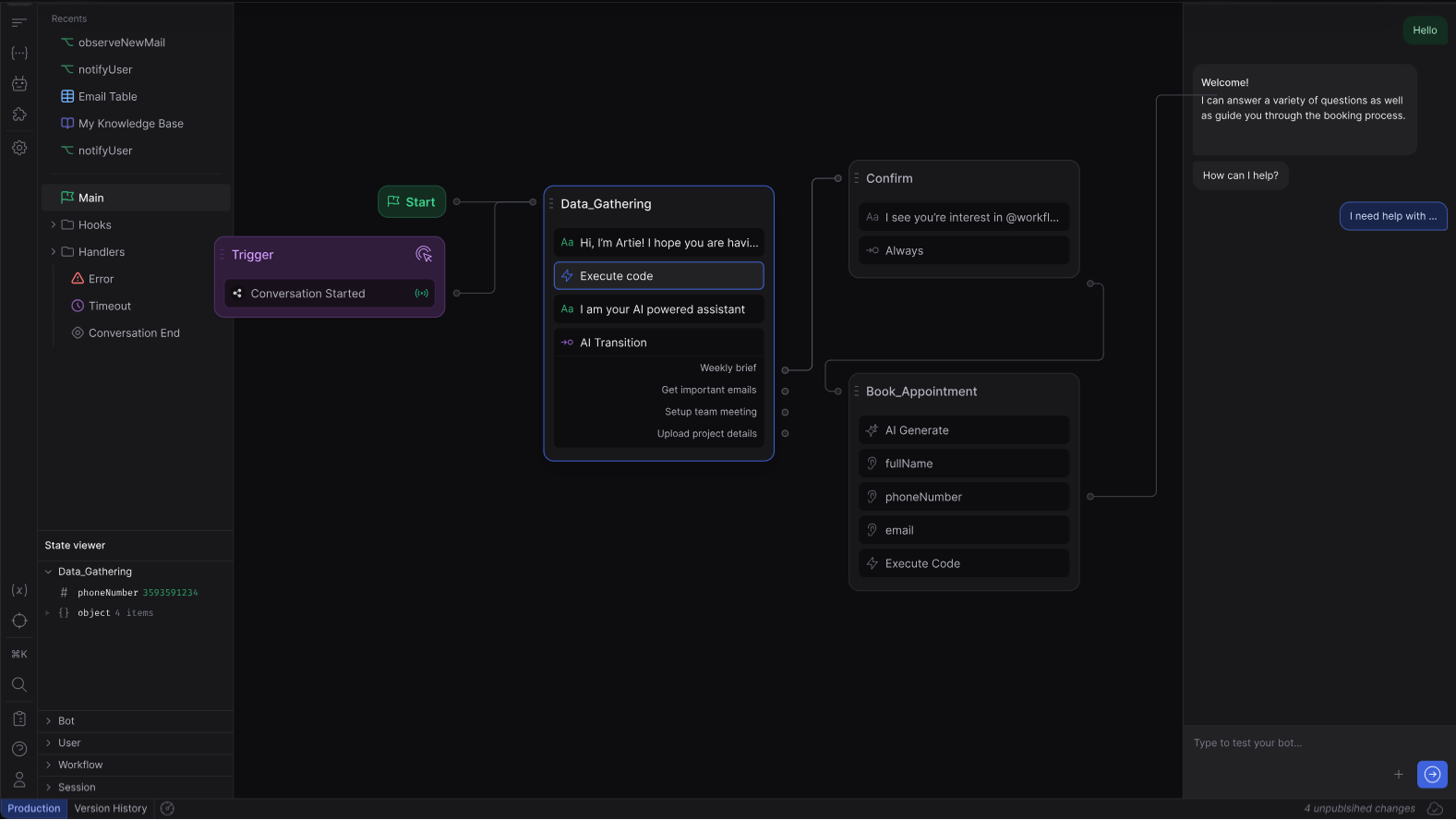The width and height of the screenshot is (1456, 820).
Task: Expand the object 4 items entry
Action: click(48, 612)
